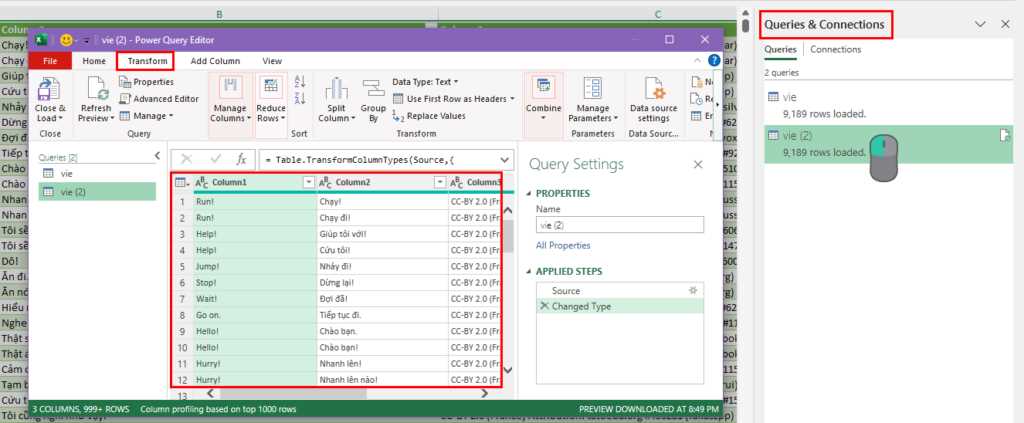Image resolution: width=1024 pixels, height=423 pixels.
Task: Delete the Changed Type step with the X
Action: coord(544,306)
